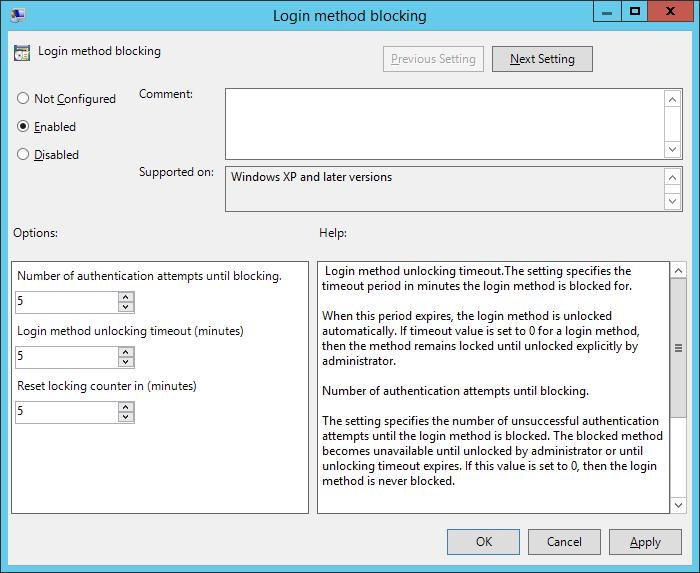Increase login method unlocking timeout

[x=125, y=352]
